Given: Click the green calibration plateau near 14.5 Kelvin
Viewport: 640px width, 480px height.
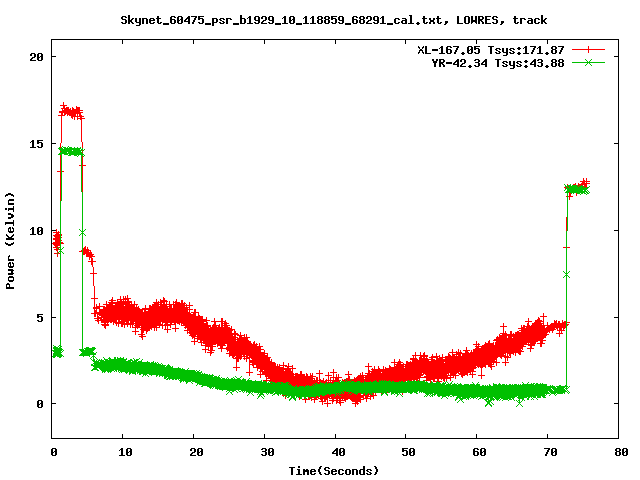Looking at the screenshot, I should [71, 151].
